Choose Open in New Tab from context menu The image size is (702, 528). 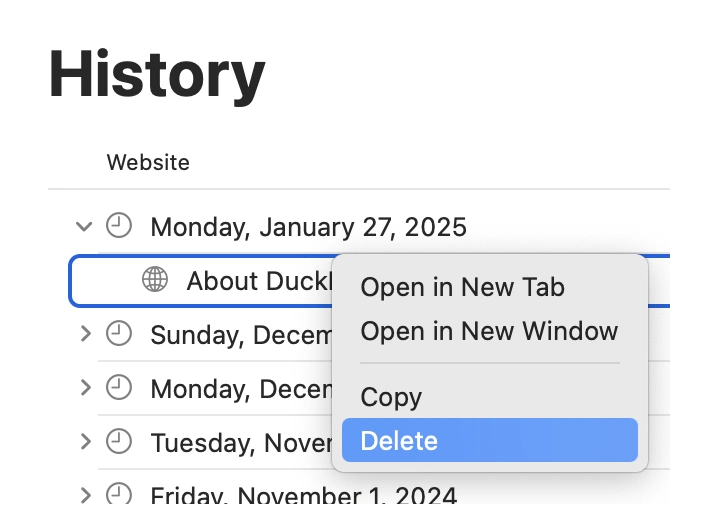(x=462, y=288)
